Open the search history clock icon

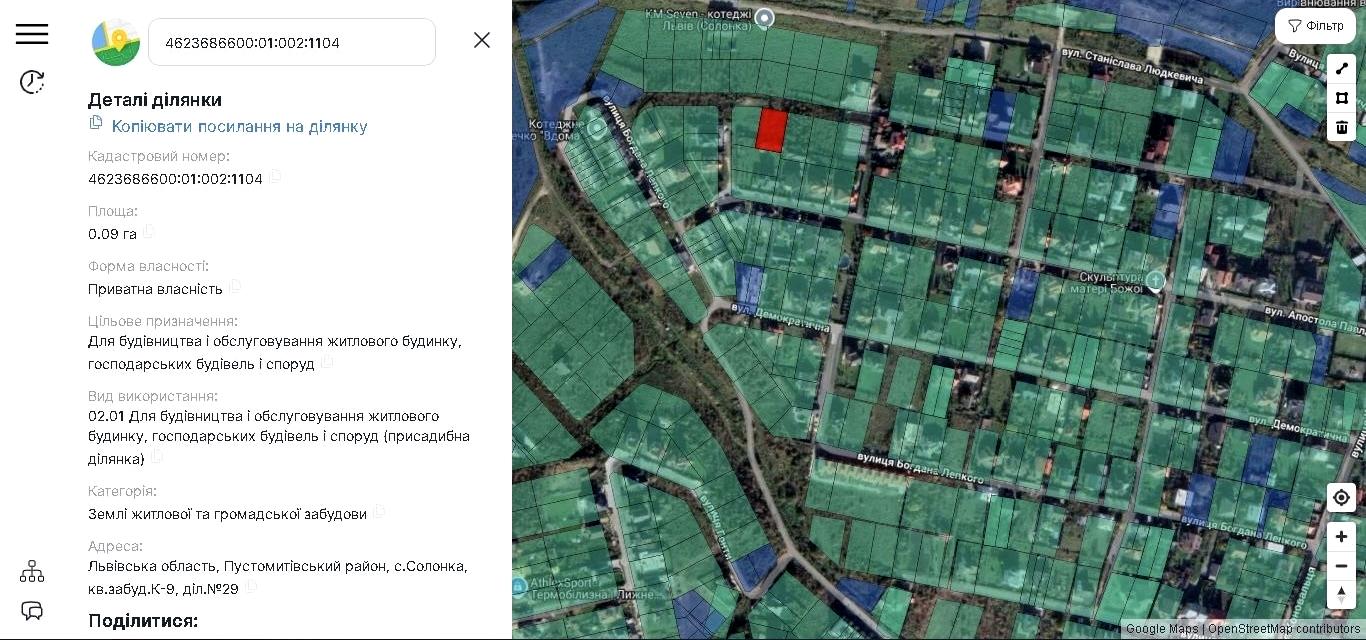[32, 82]
